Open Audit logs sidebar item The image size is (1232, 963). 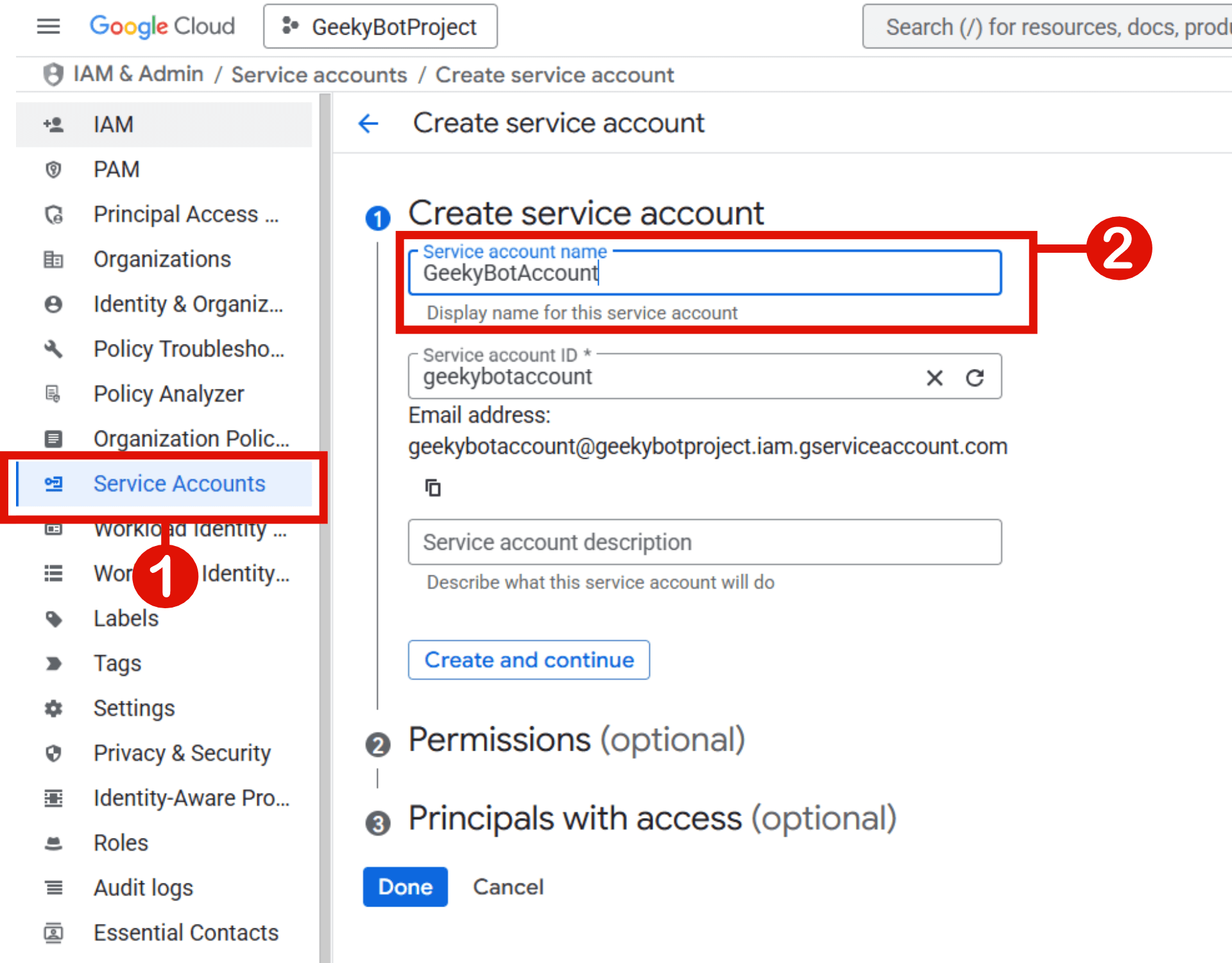click(164, 888)
